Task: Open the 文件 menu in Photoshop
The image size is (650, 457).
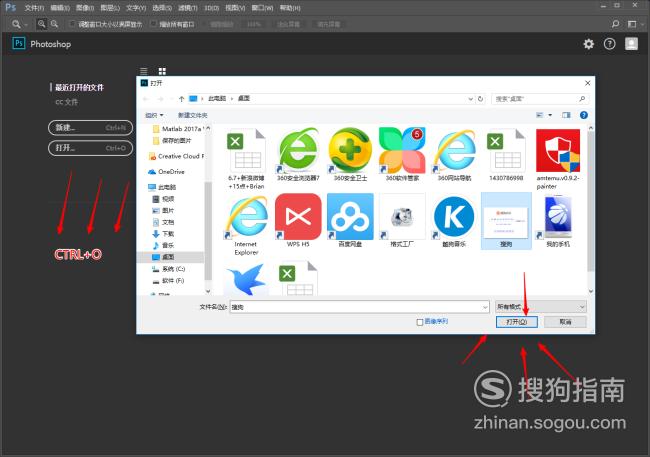Action: [34, 8]
